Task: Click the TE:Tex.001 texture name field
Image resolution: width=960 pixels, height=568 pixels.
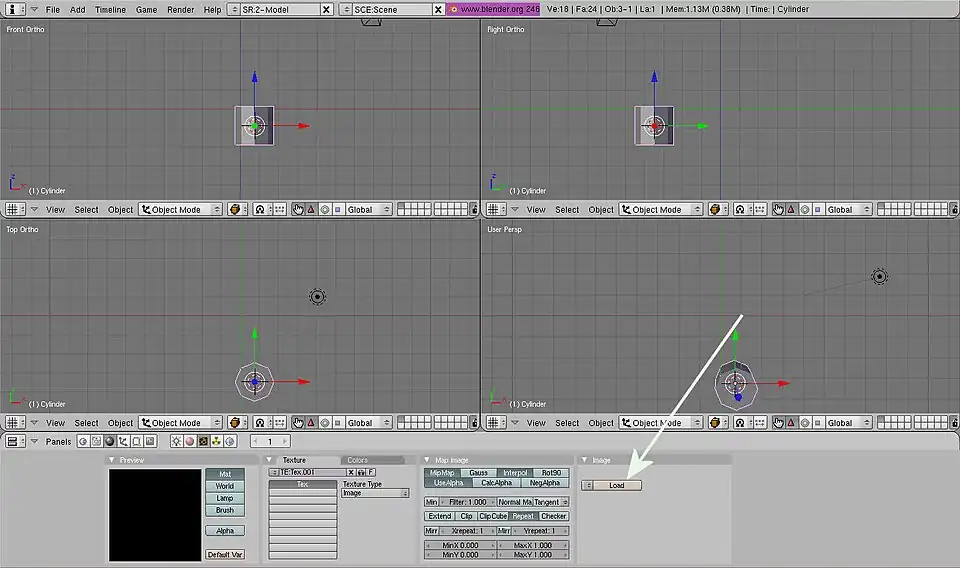Action: (x=310, y=472)
